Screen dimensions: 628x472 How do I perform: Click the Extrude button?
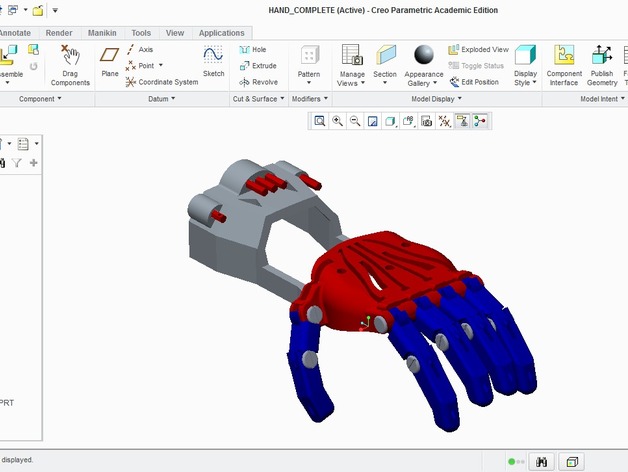point(258,66)
